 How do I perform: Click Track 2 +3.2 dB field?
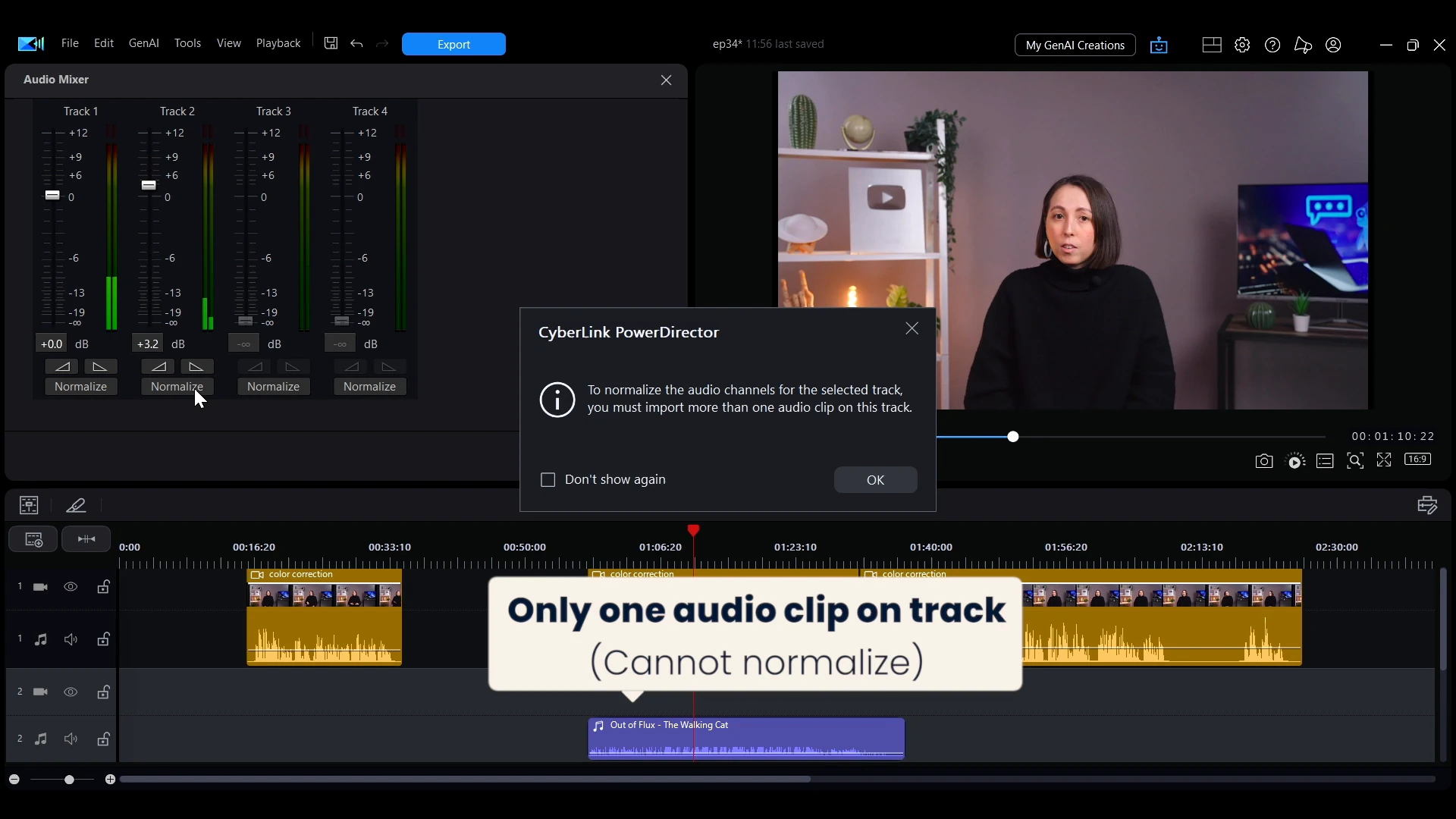(148, 344)
